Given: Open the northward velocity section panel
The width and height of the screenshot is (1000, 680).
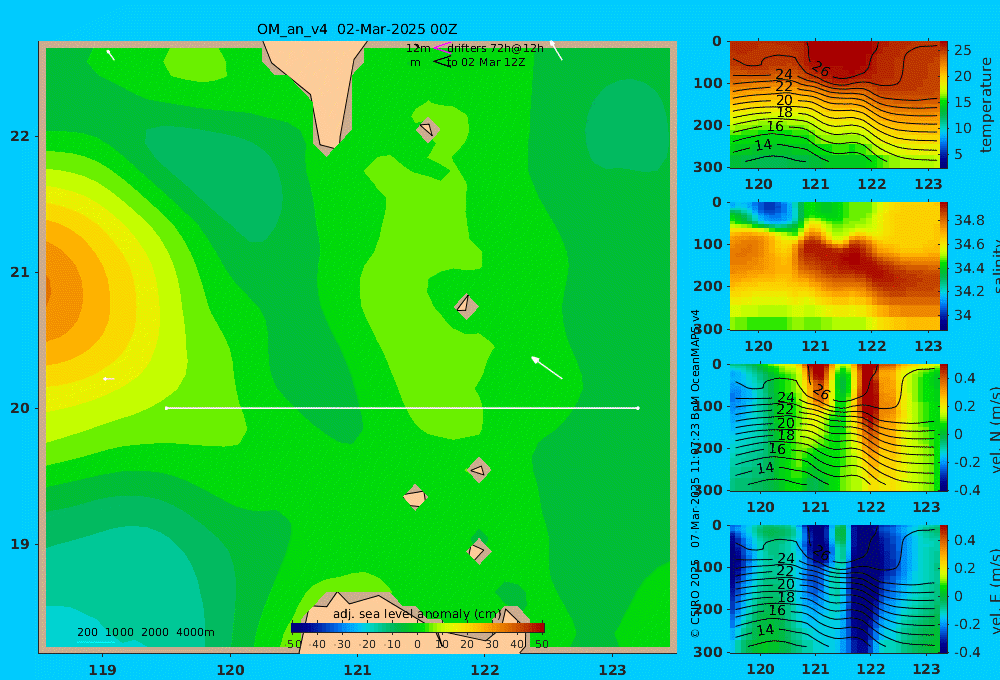Looking at the screenshot, I should tap(834, 427).
